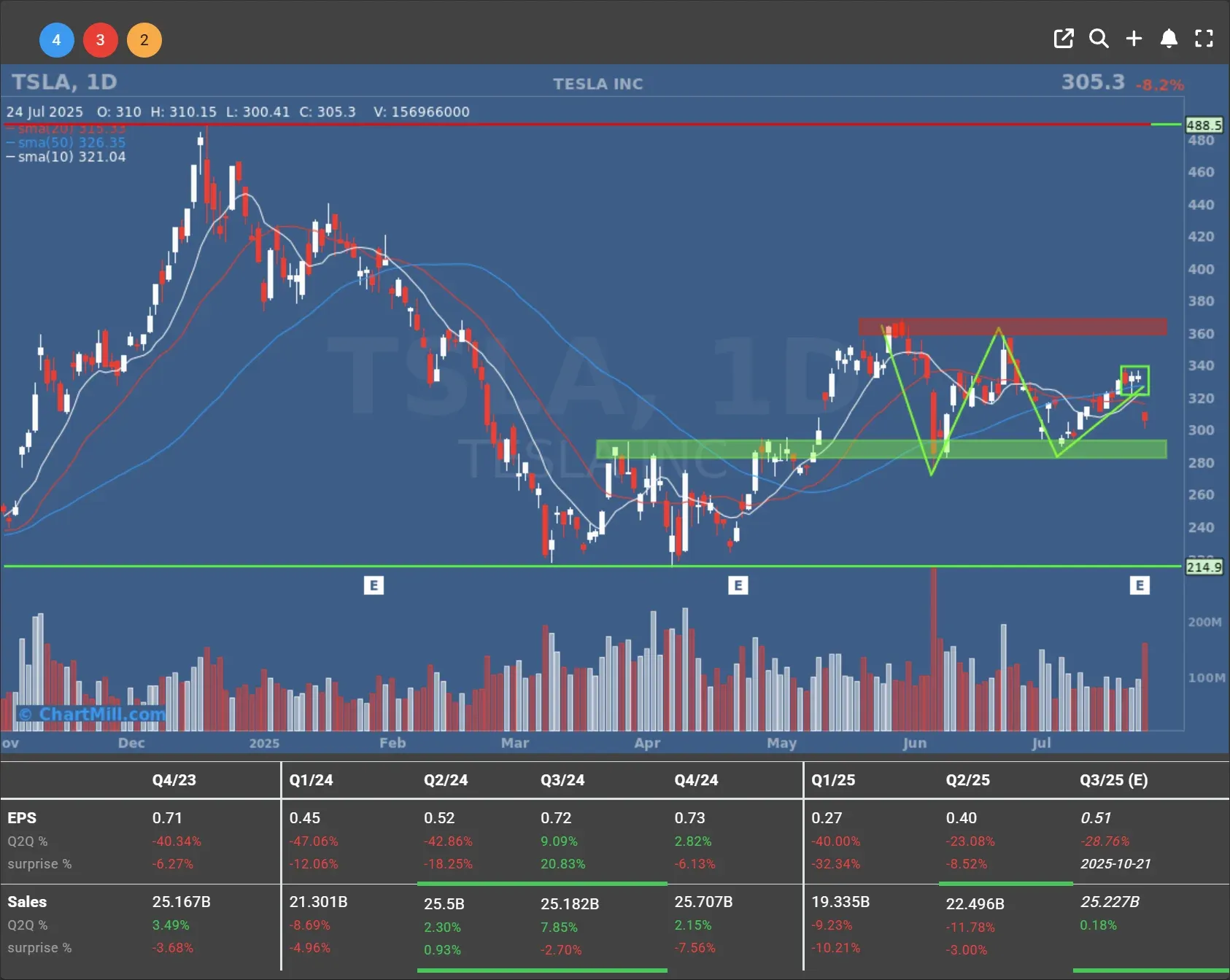
Task: Click the Q1/25 column header
Action: tap(833, 780)
